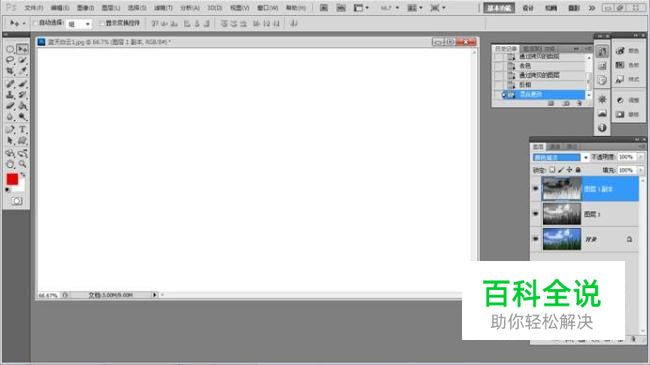This screenshot has height=365, width=650.
Task: Open the Screen Mode dropdown
Action: click(x=438, y=8)
